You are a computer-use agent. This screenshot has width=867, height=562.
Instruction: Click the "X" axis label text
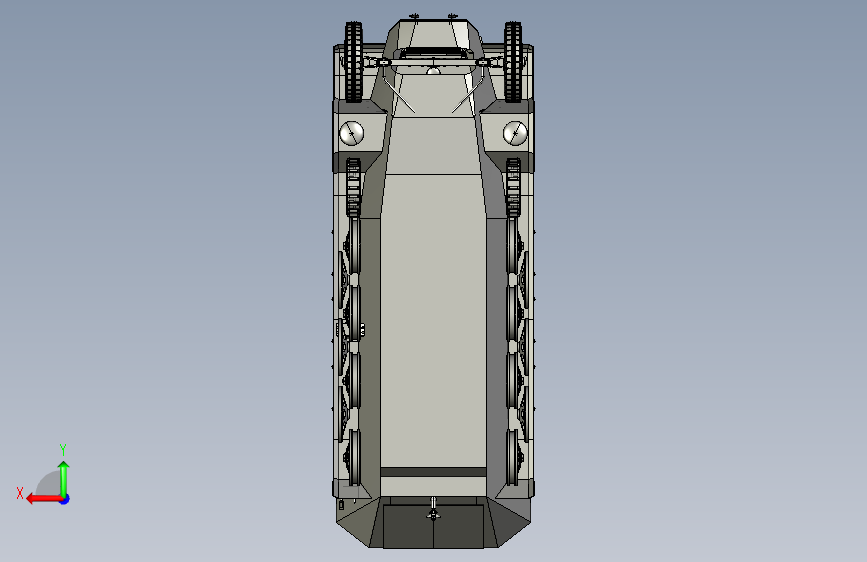(20, 493)
